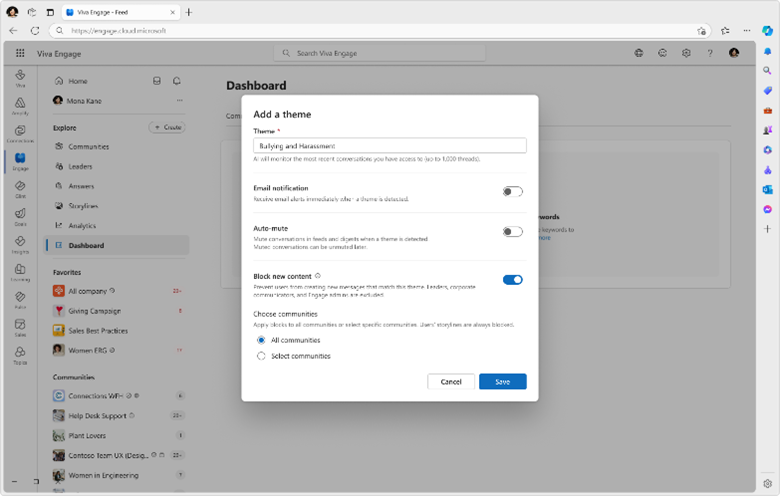Choose the Select communities radio option
The width and height of the screenshot is (780, 496).
pos(261,356)
